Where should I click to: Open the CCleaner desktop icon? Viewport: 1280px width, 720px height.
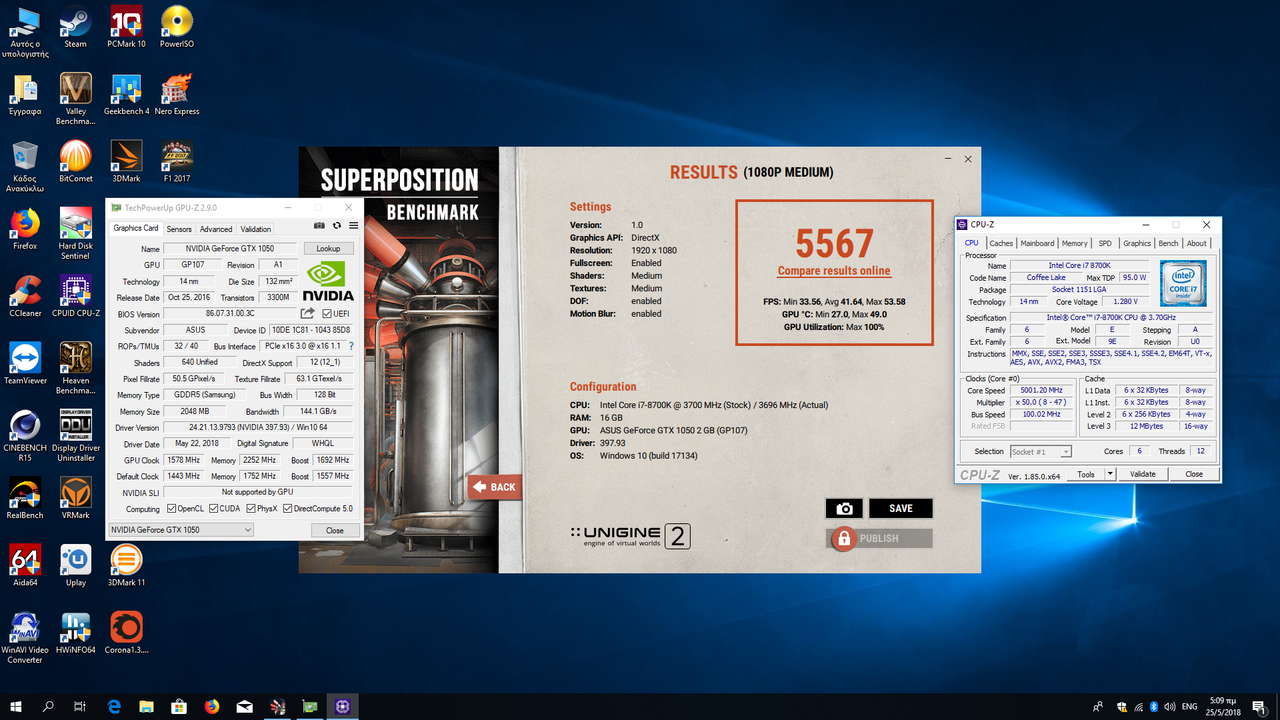pos(24,296)
